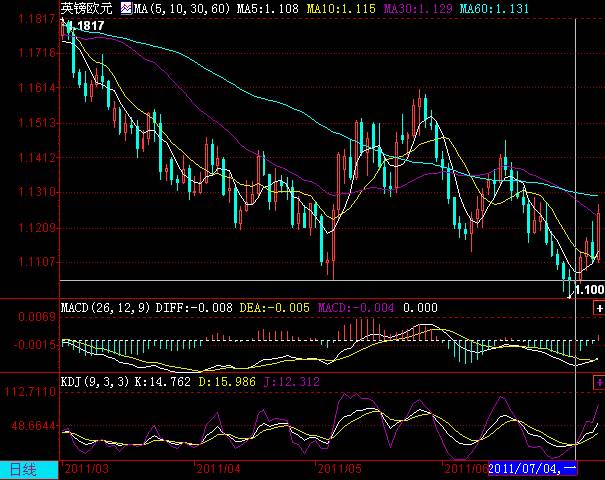Image resolution: width=605 pixels, height=480 pixels.
Task: Click the 1.1209 price axis label
Action: [x=37, y=228]
